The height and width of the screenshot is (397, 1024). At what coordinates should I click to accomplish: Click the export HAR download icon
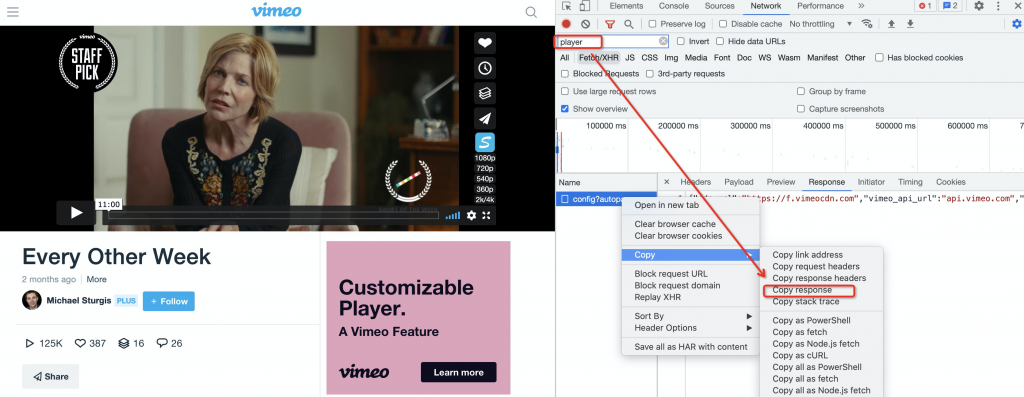point(910,24)
